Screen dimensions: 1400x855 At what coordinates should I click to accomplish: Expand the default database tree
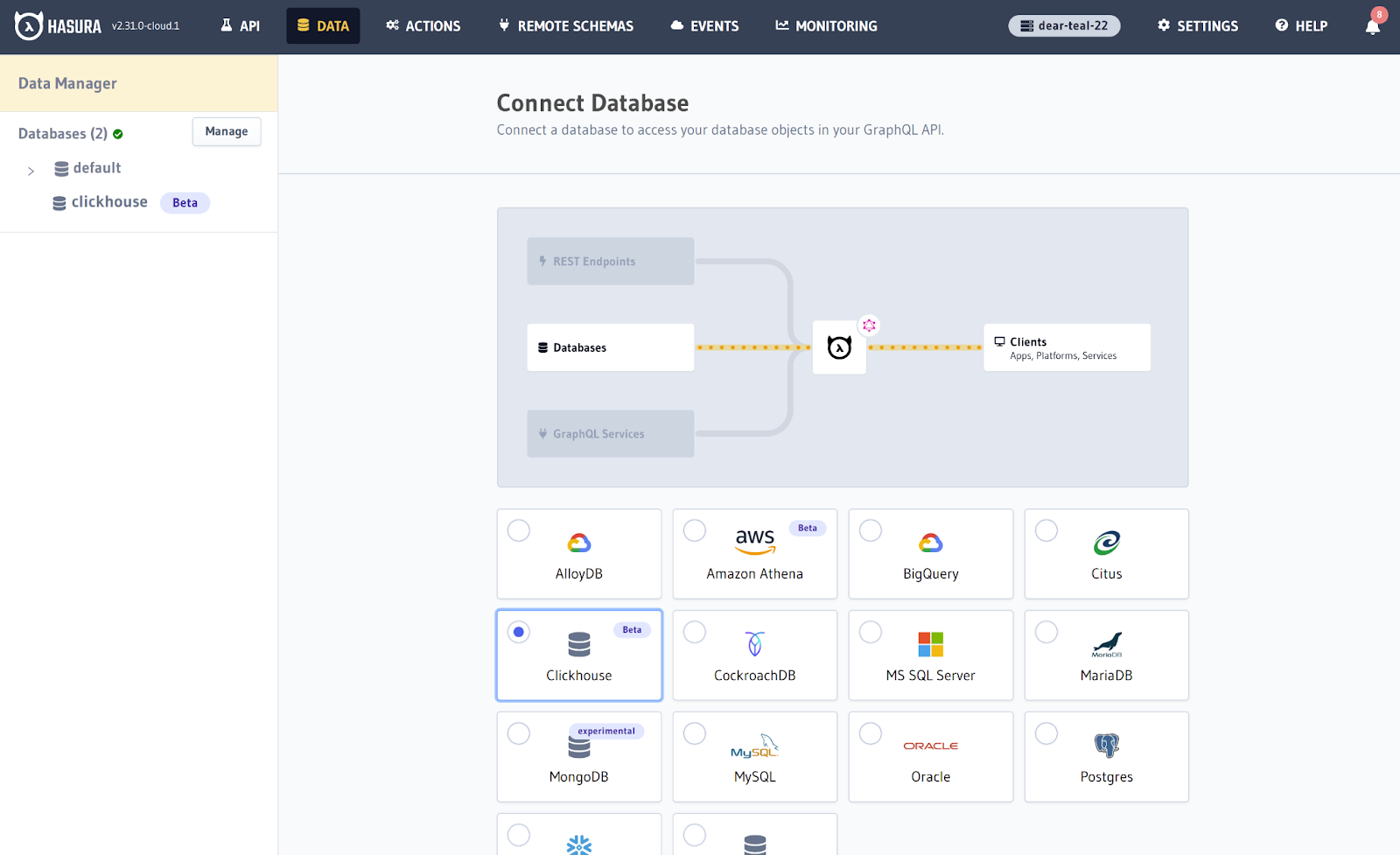[31, 171]
